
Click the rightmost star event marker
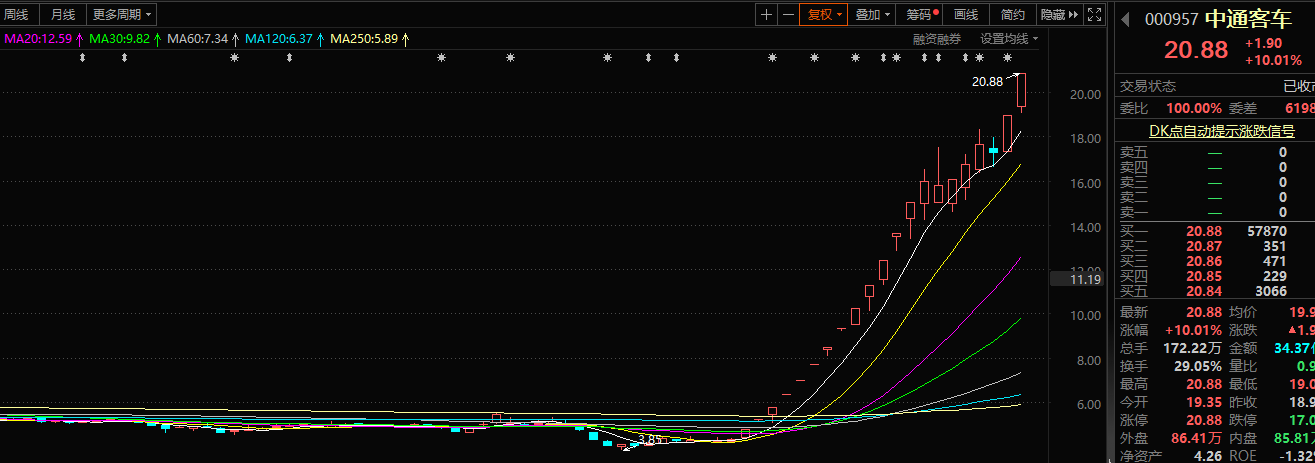pos(1008,58)
